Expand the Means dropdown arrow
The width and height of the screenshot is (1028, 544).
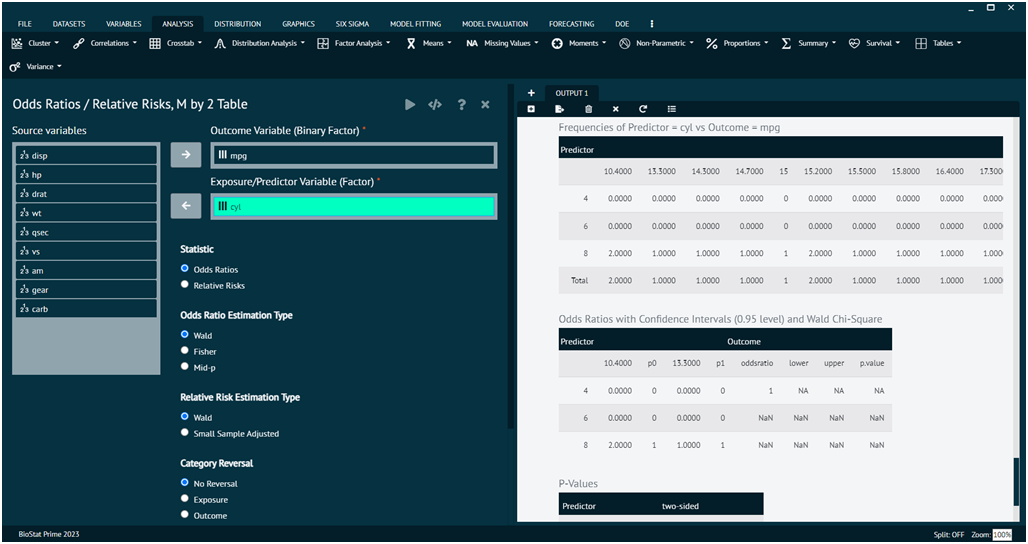pyautogui.click(x=449, y=43)
